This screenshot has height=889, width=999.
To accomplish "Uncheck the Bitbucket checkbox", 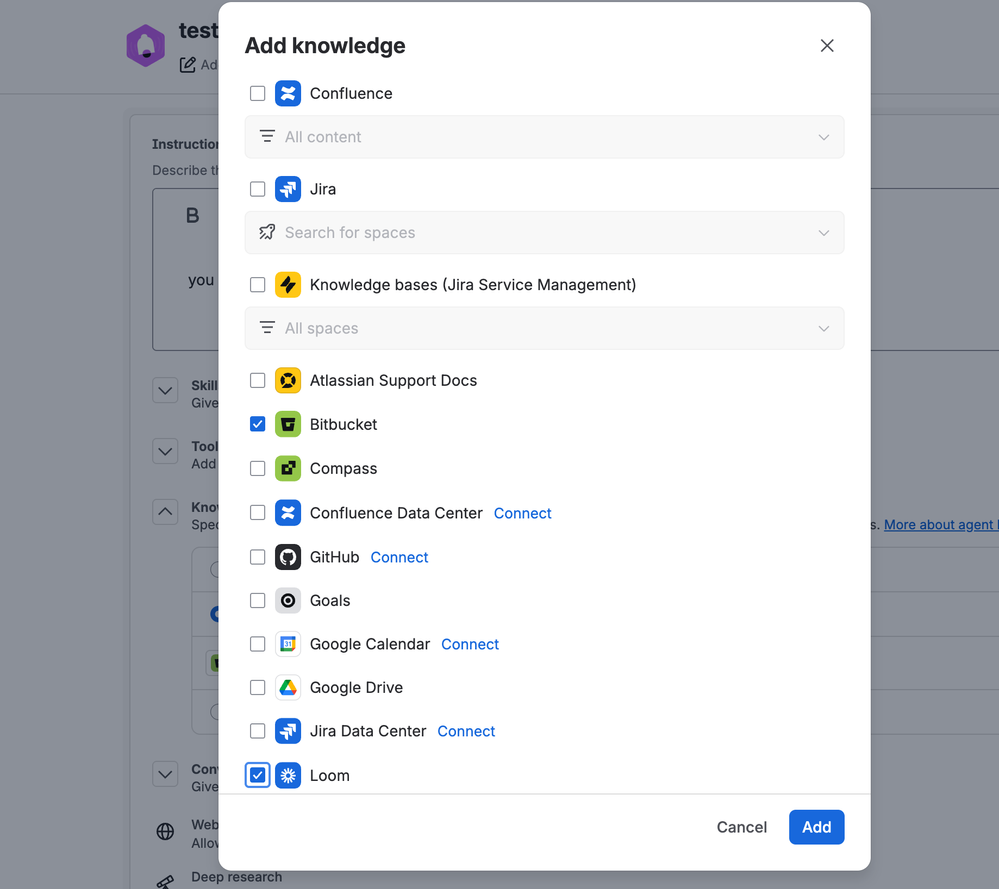I will (x=257, y=424).
